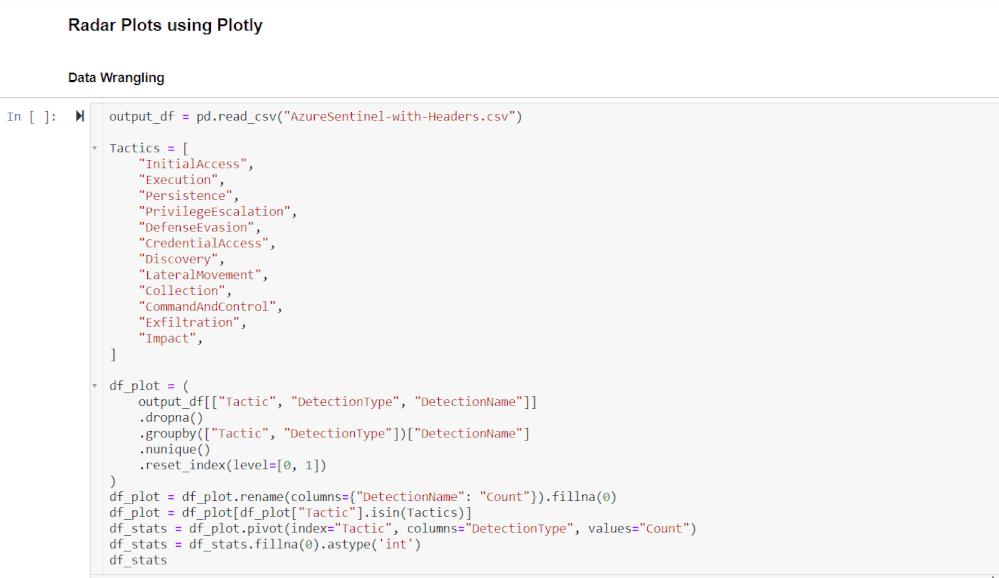Click the "PrivilegeEscalation" string in Tactics
The width and height of the screenshot is (999, 578).
tap(214, 212)
